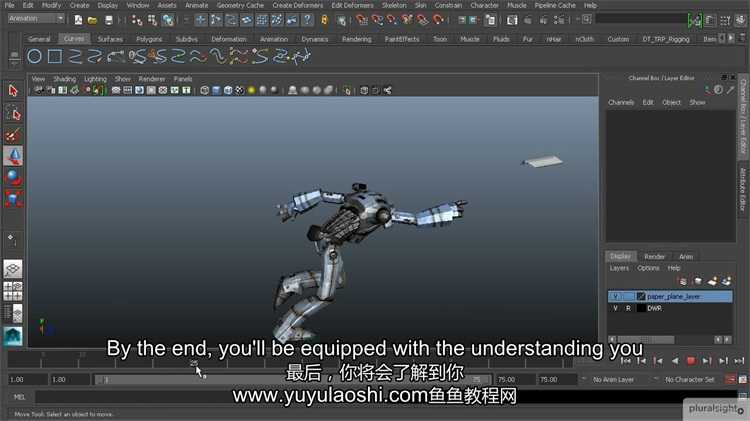750x421 pixels.
Task: Enable use all lights icon
Action: [x=252, y=90]
